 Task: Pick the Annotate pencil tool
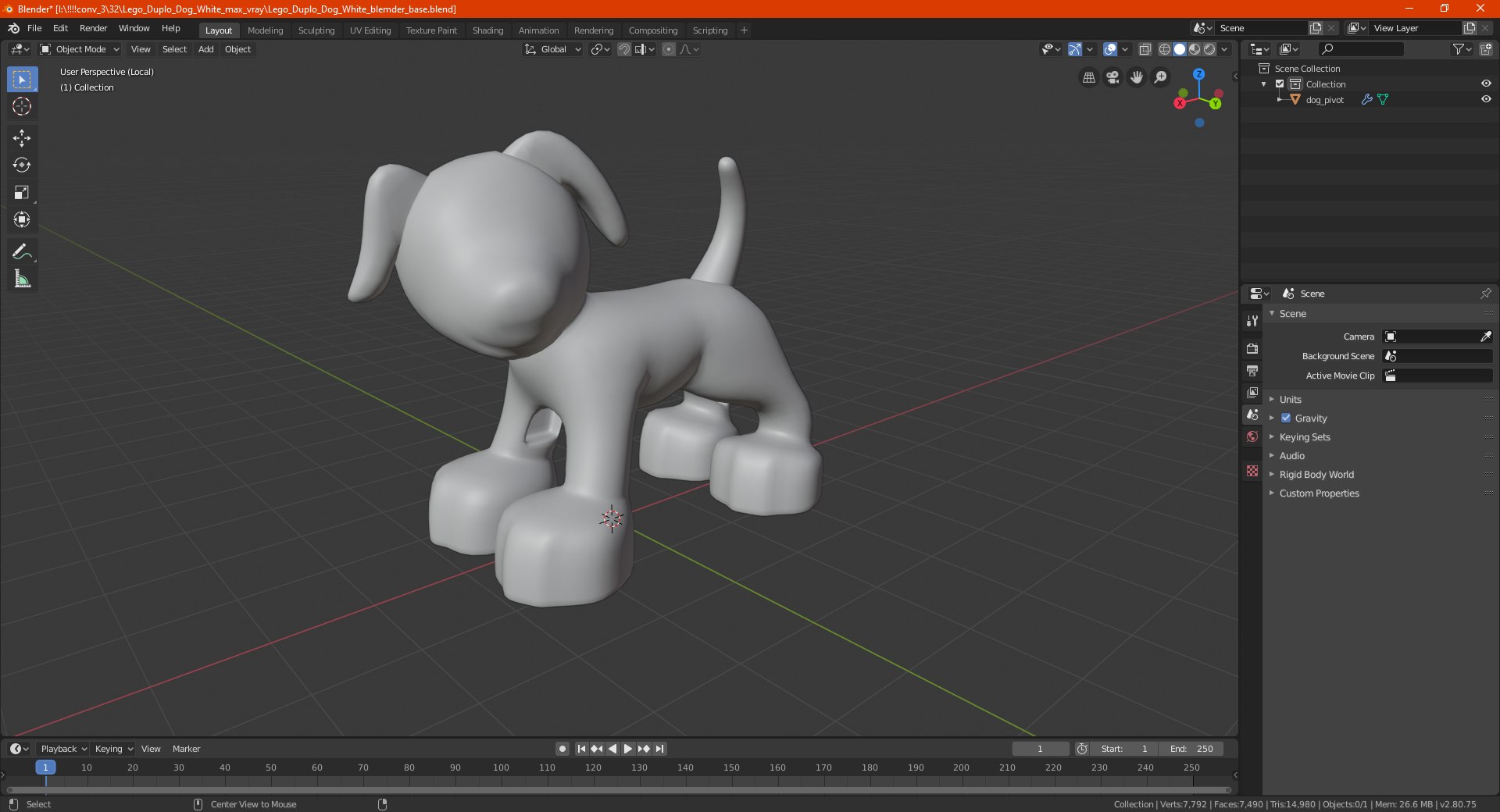click(22, 251)
